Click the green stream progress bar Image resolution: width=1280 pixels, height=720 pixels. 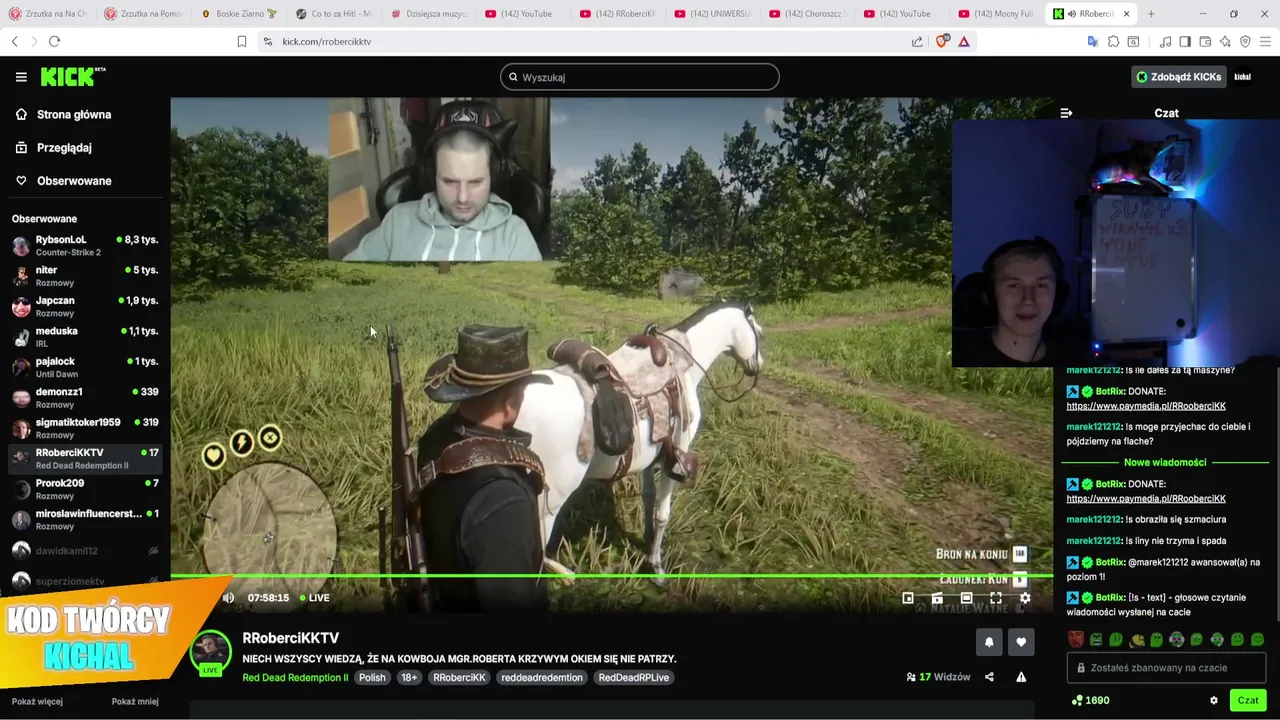tap(611, 576)
